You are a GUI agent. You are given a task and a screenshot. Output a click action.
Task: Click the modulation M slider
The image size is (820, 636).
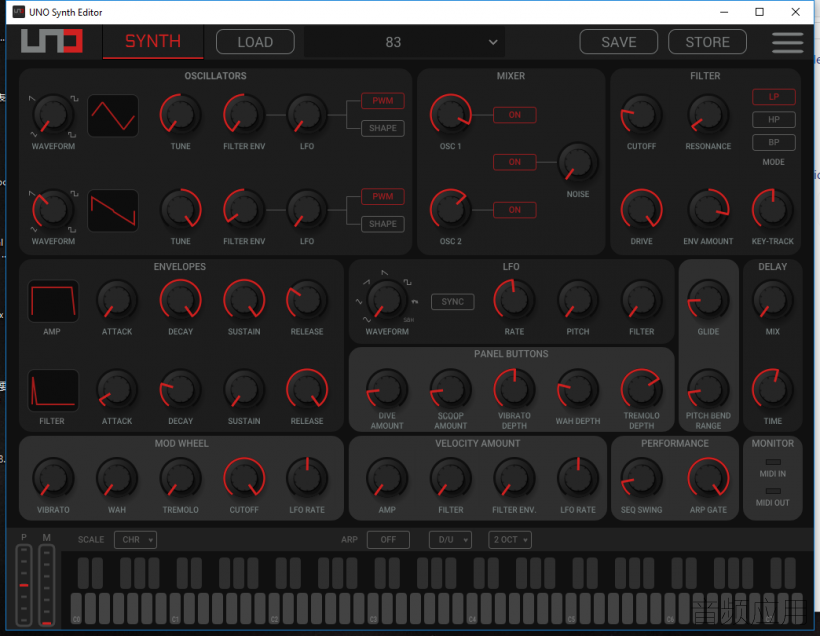click(x=47, y=585)
